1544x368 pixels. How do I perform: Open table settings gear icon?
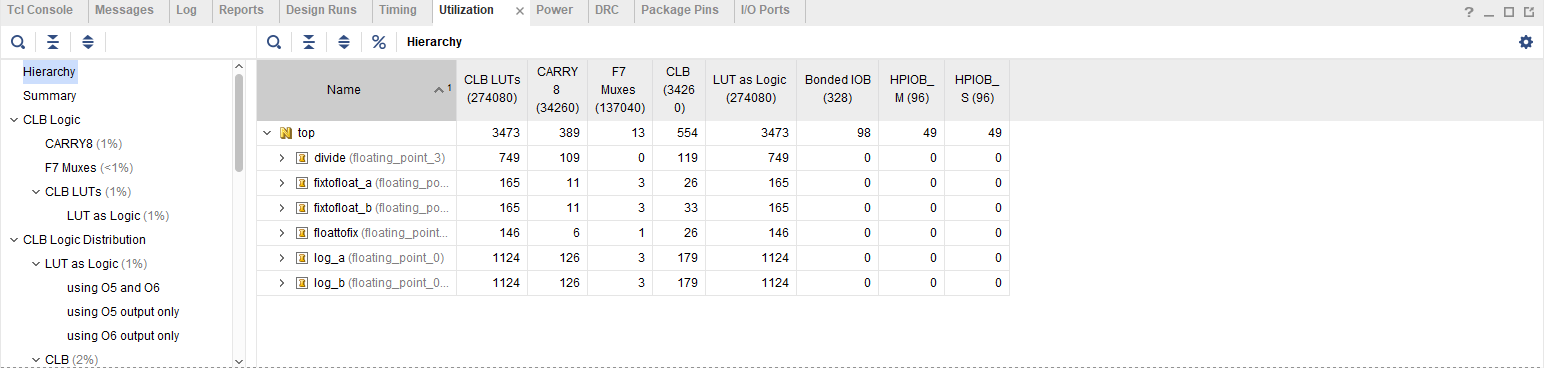pyautogui.click(x=1526, y=42)
